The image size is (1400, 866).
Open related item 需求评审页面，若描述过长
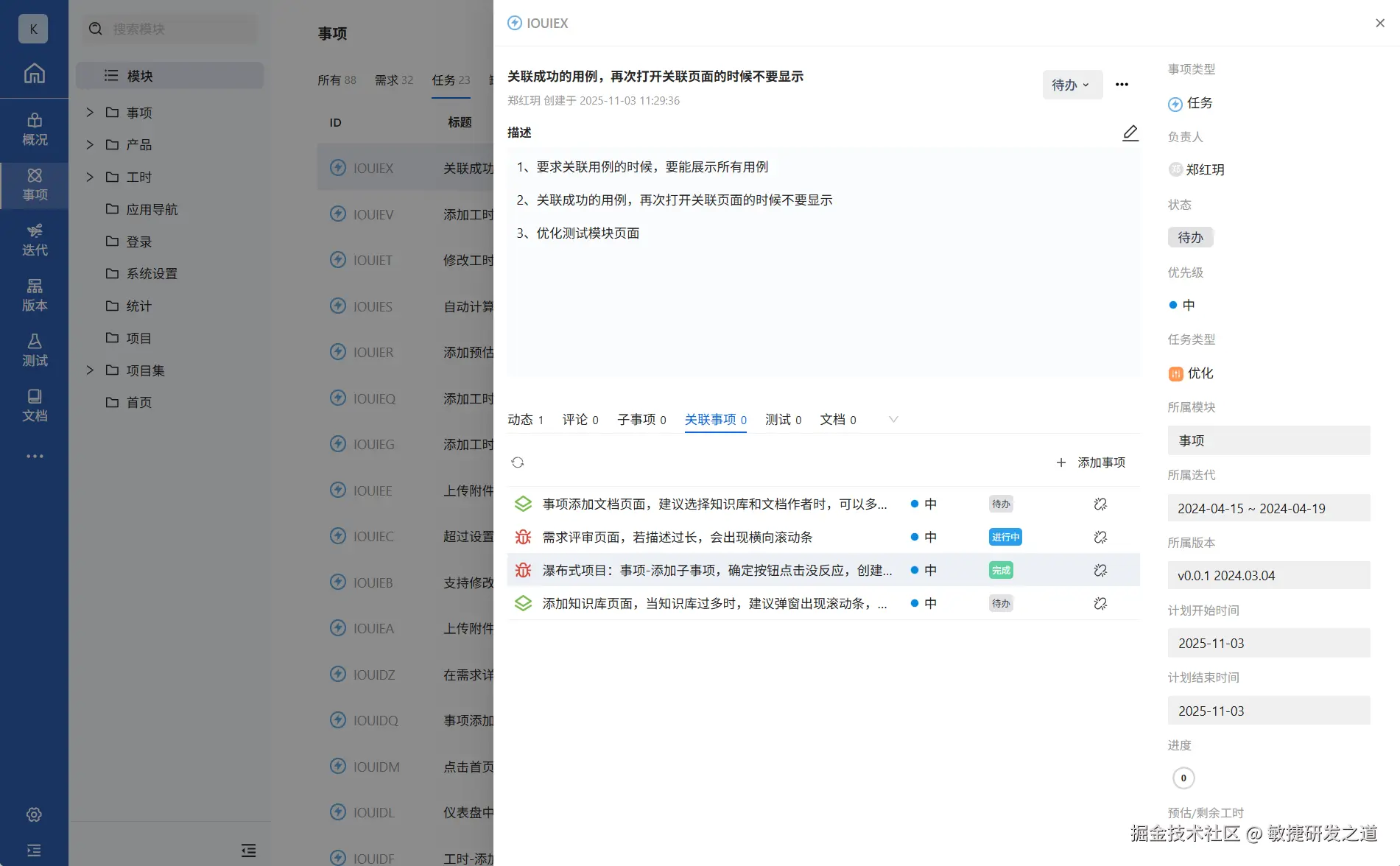pyautogui.click(x=678, y=538)
